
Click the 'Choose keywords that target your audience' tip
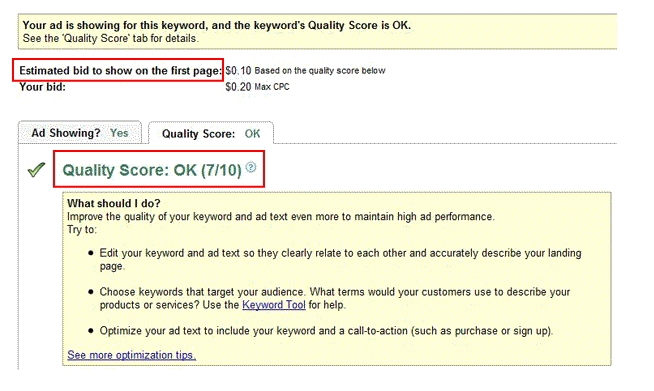tap(335, 298)
